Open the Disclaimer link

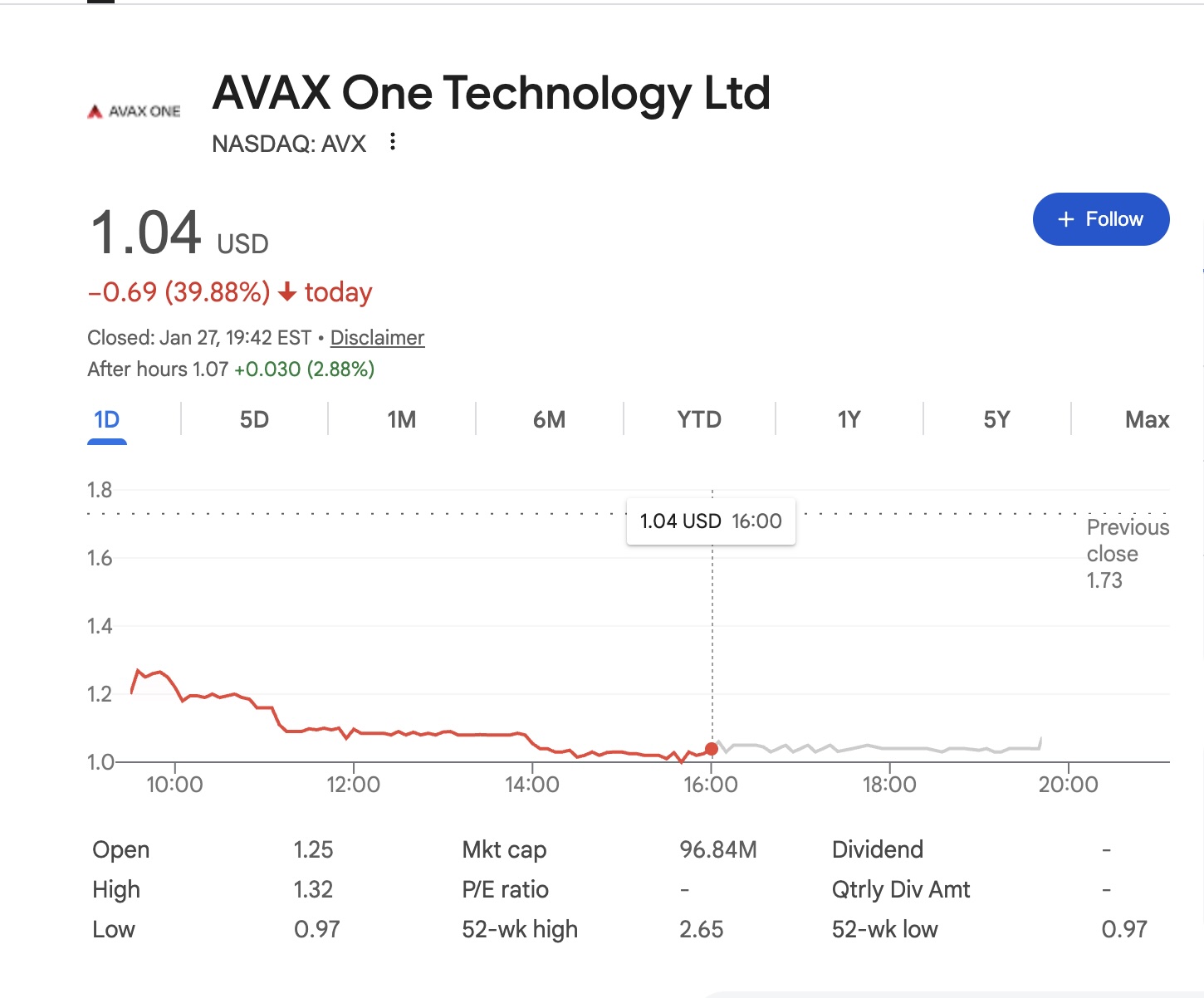[376, 337]
